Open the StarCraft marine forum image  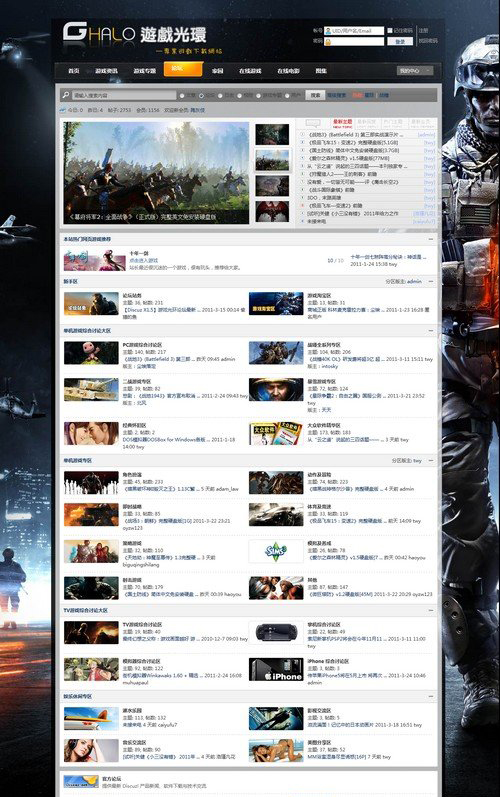(x=276, y=390)
